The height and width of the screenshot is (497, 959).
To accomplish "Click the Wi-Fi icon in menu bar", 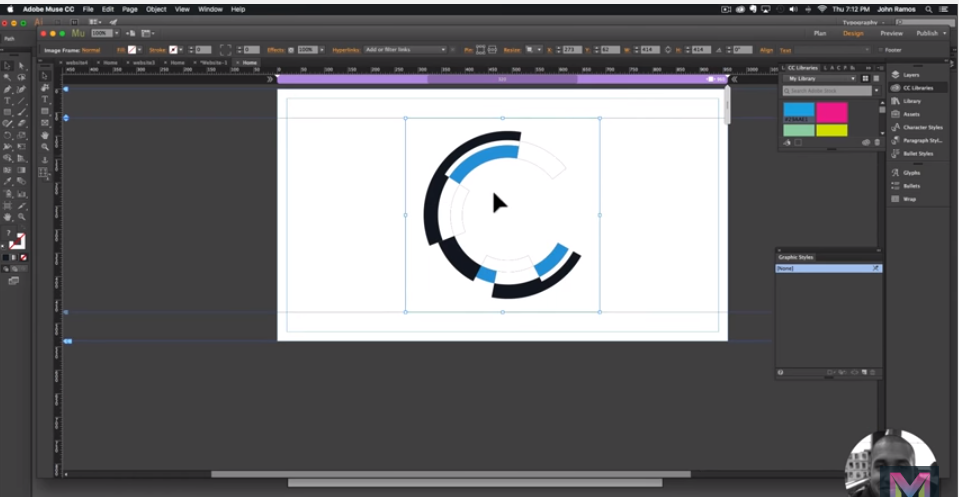I will pos(822,9).
